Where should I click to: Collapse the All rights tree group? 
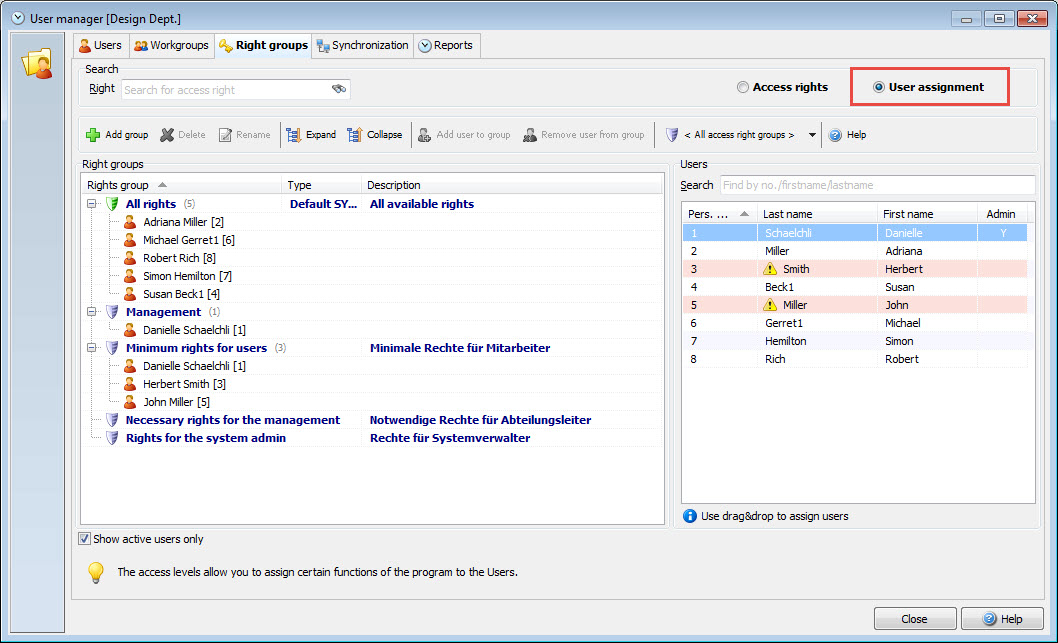[x=92, y=204]
